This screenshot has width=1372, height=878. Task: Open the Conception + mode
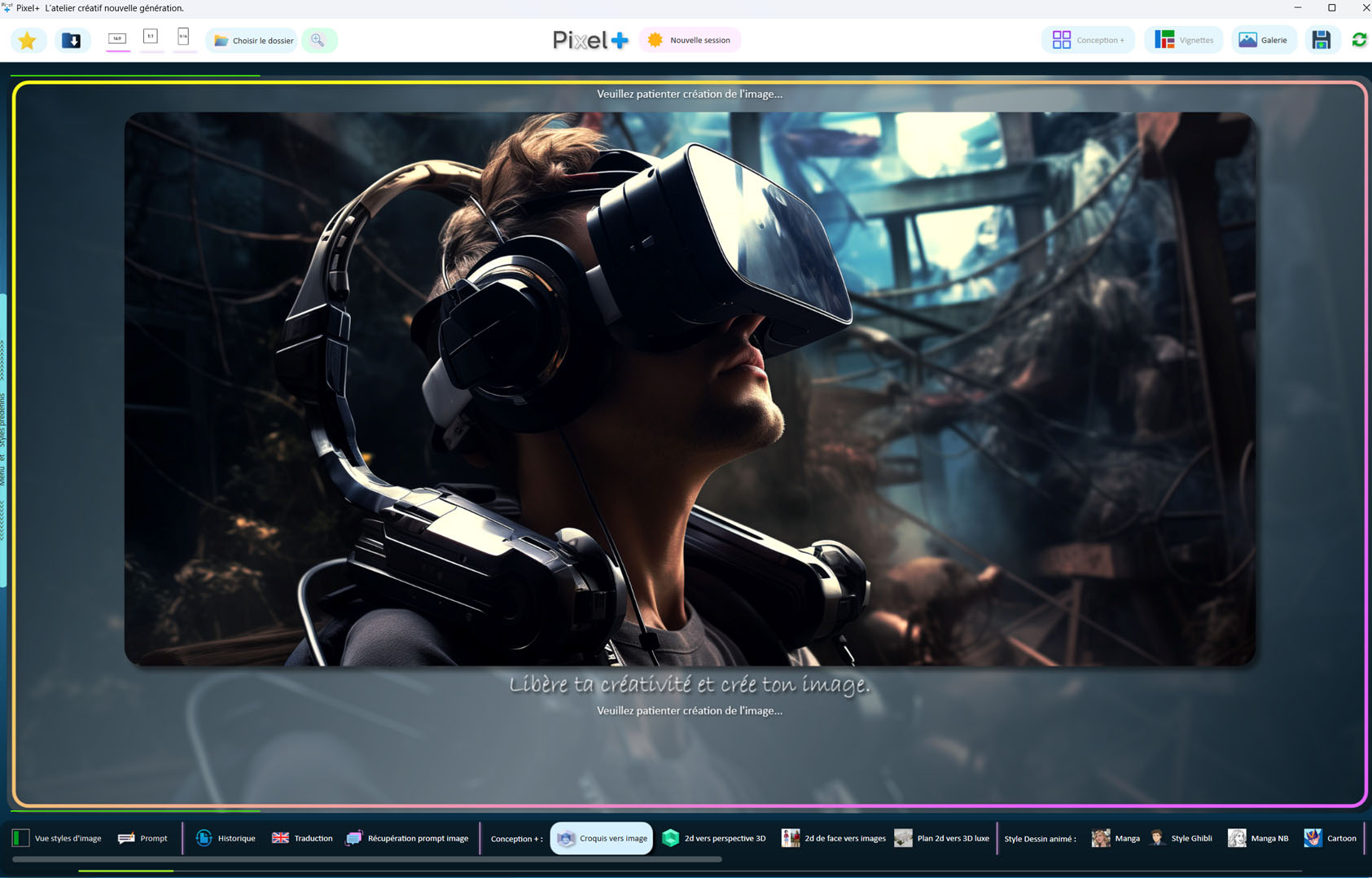1088,40
